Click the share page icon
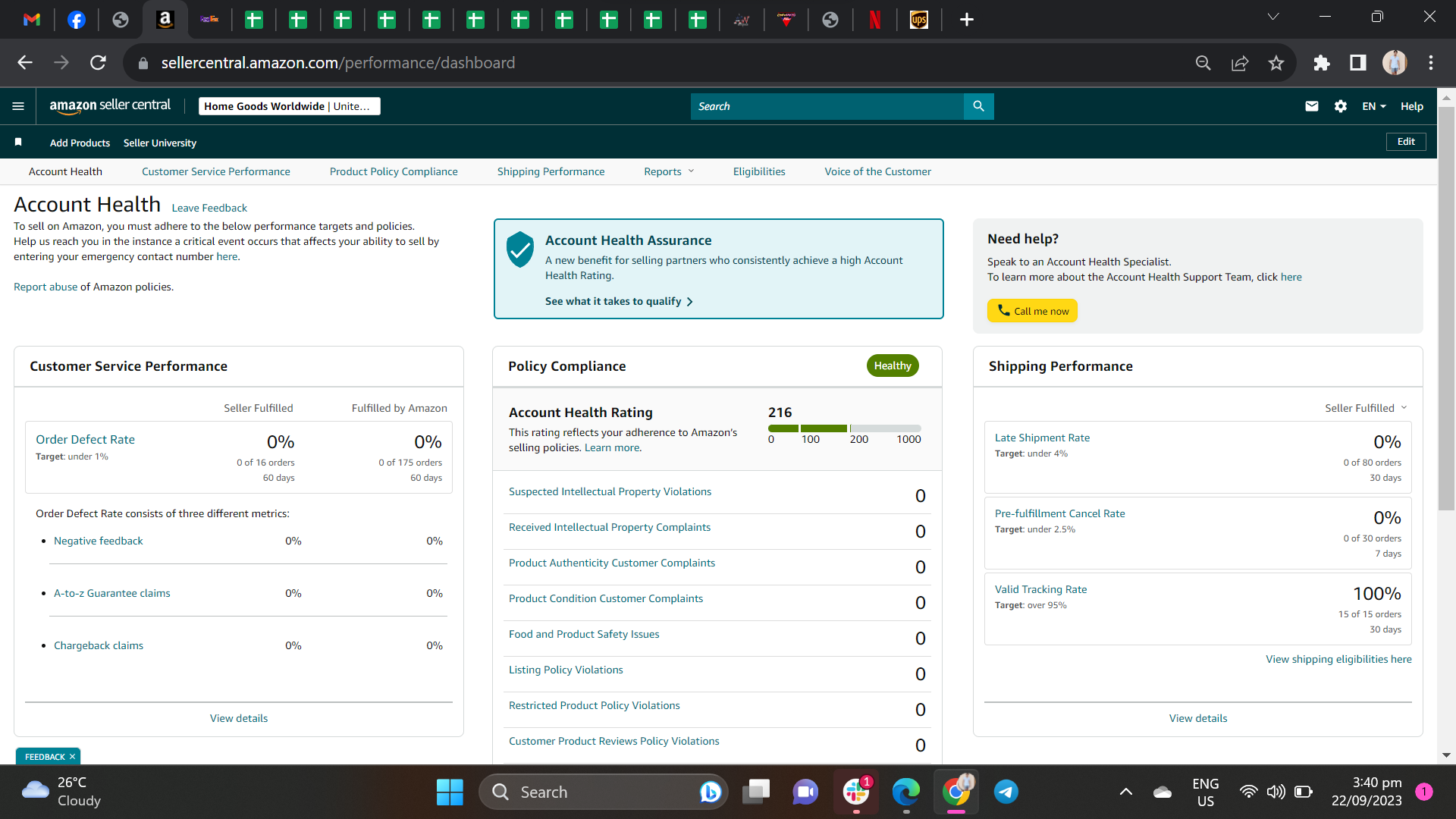This screenshot has width=1456, height=819. 1240,63
